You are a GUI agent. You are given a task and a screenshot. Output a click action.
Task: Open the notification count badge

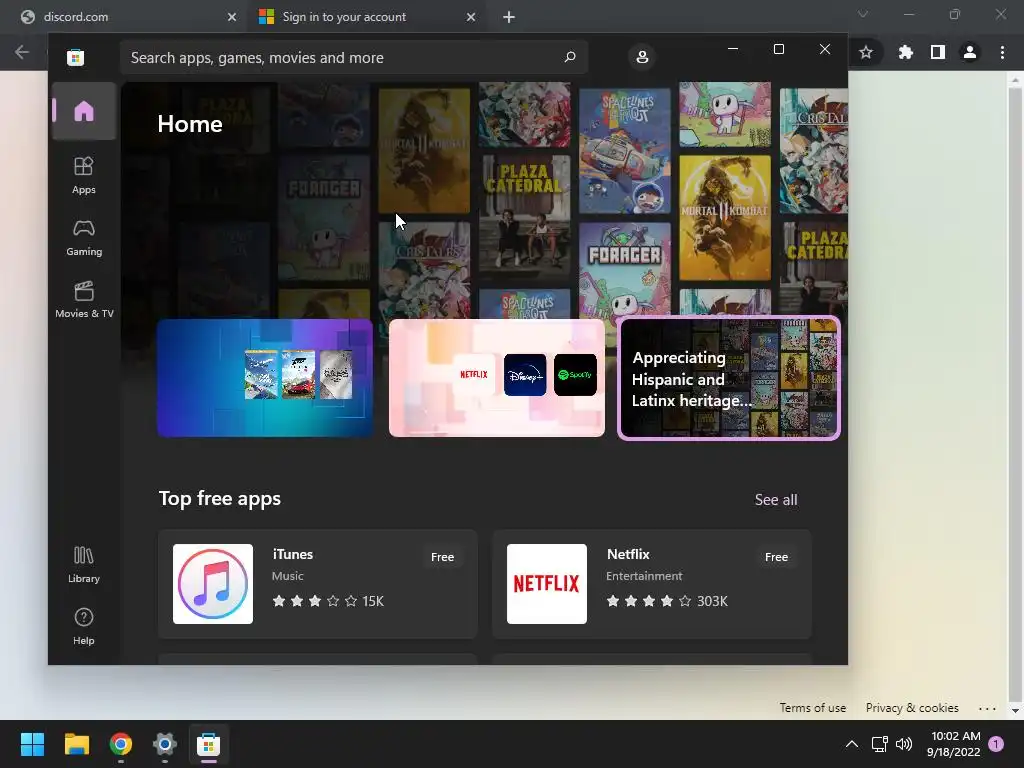(996, 744)
